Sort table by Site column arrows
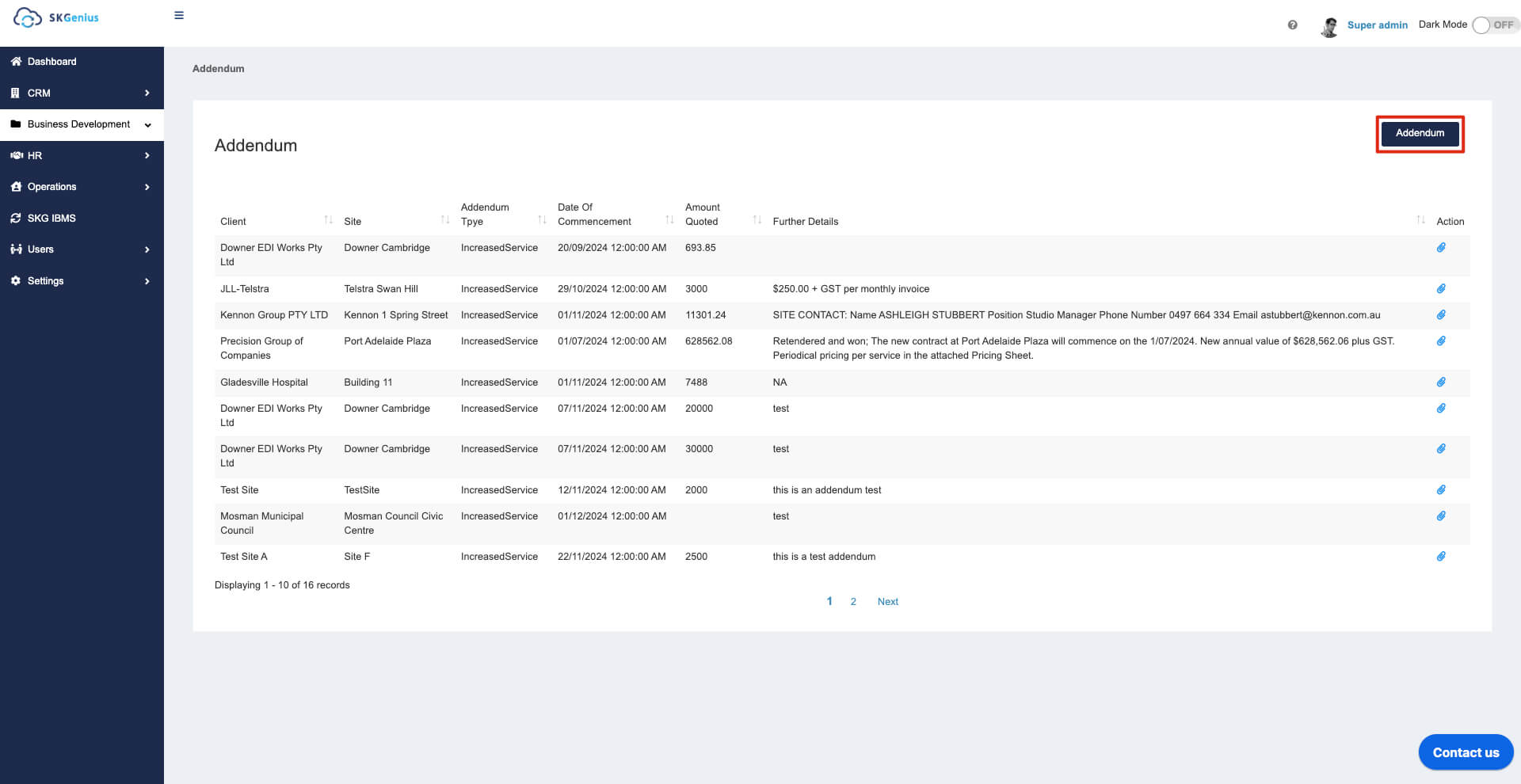 (x=444, y=219)
